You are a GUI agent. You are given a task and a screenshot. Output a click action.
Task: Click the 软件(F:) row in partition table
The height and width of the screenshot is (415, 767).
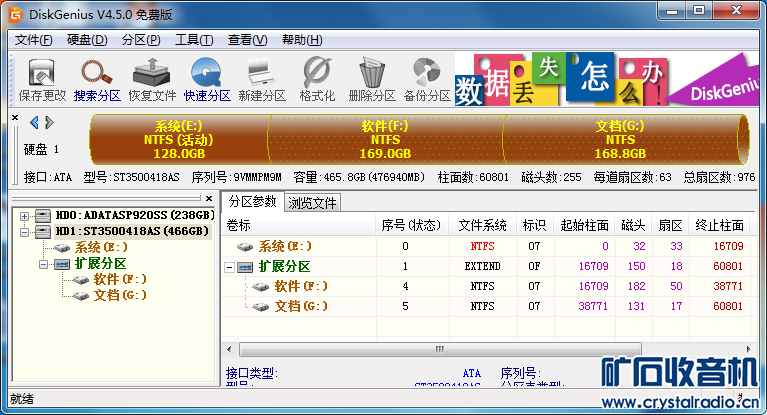(485, 286)
